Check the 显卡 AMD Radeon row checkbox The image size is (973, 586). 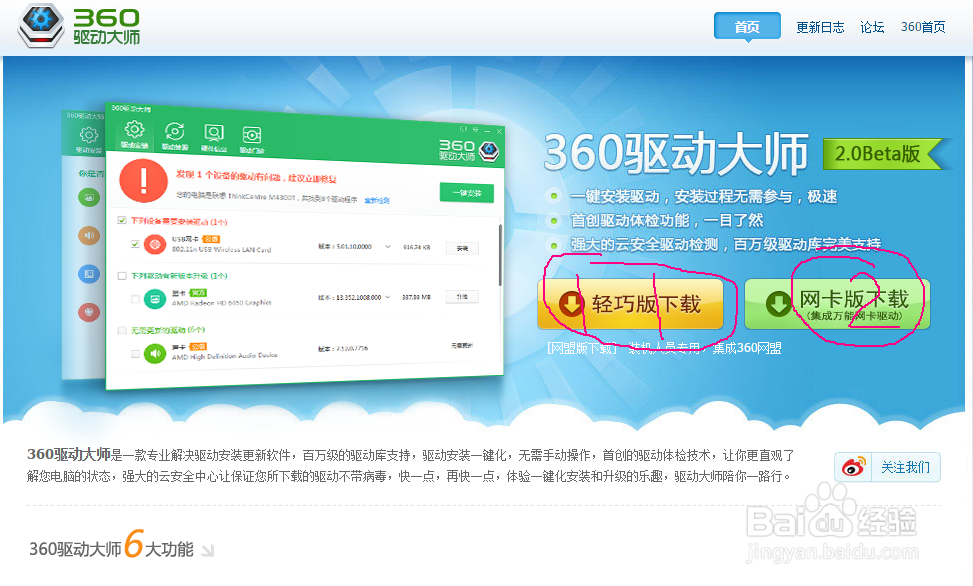[x=135, y=299]
